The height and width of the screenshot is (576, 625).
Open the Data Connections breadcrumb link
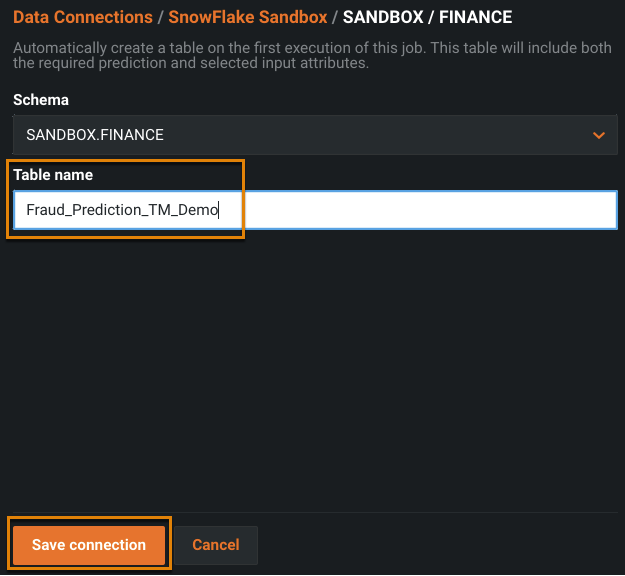point(82,17)
